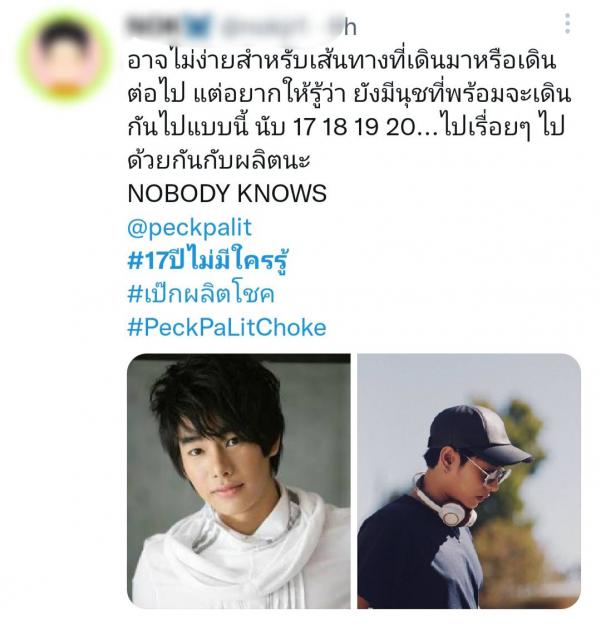Click the white scarf in the left photo
The height and width of the screenshot is (628, 600).
click(x=240, y=549)
